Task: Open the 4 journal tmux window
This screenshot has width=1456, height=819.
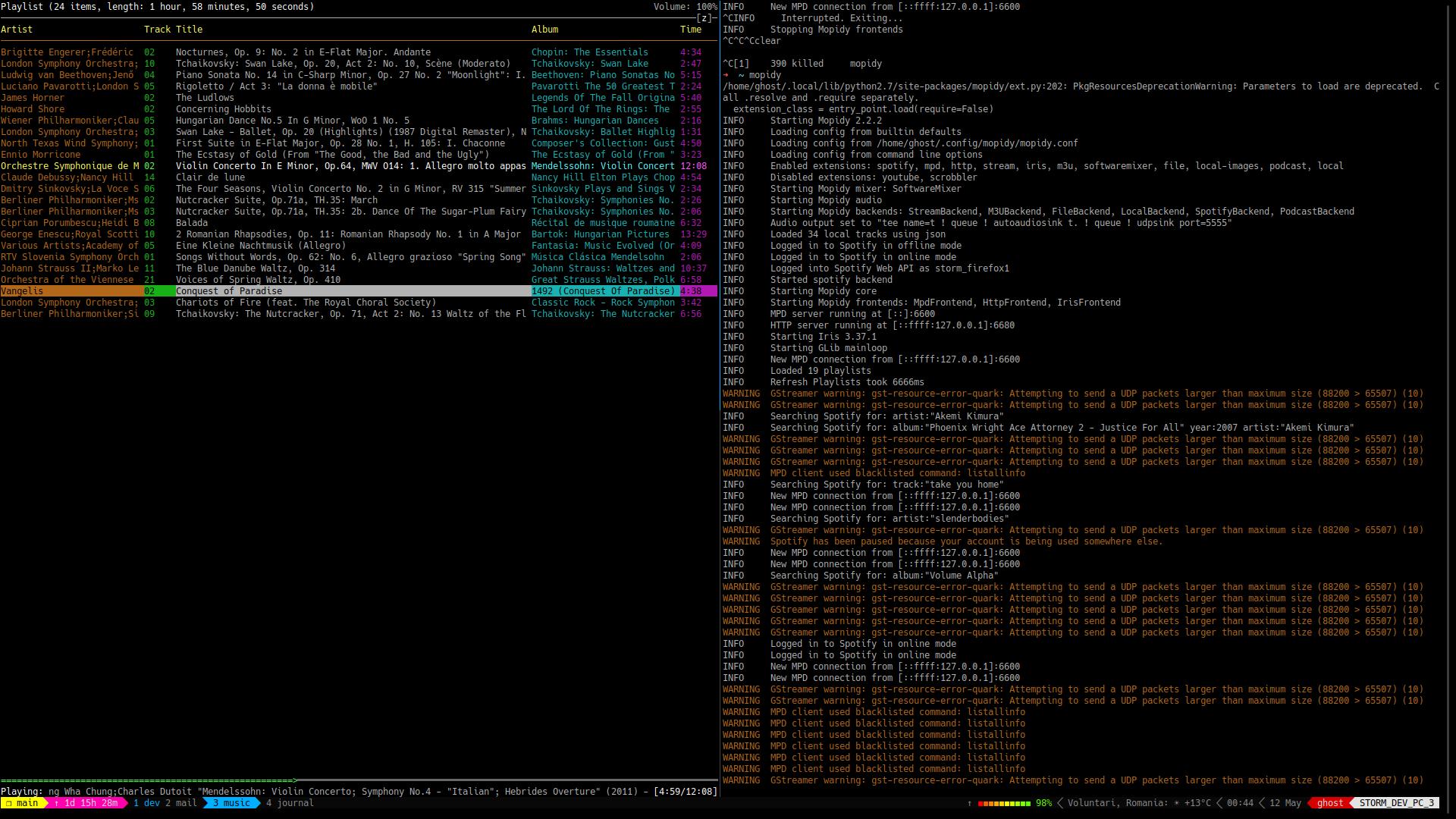Action: point(290,802)
